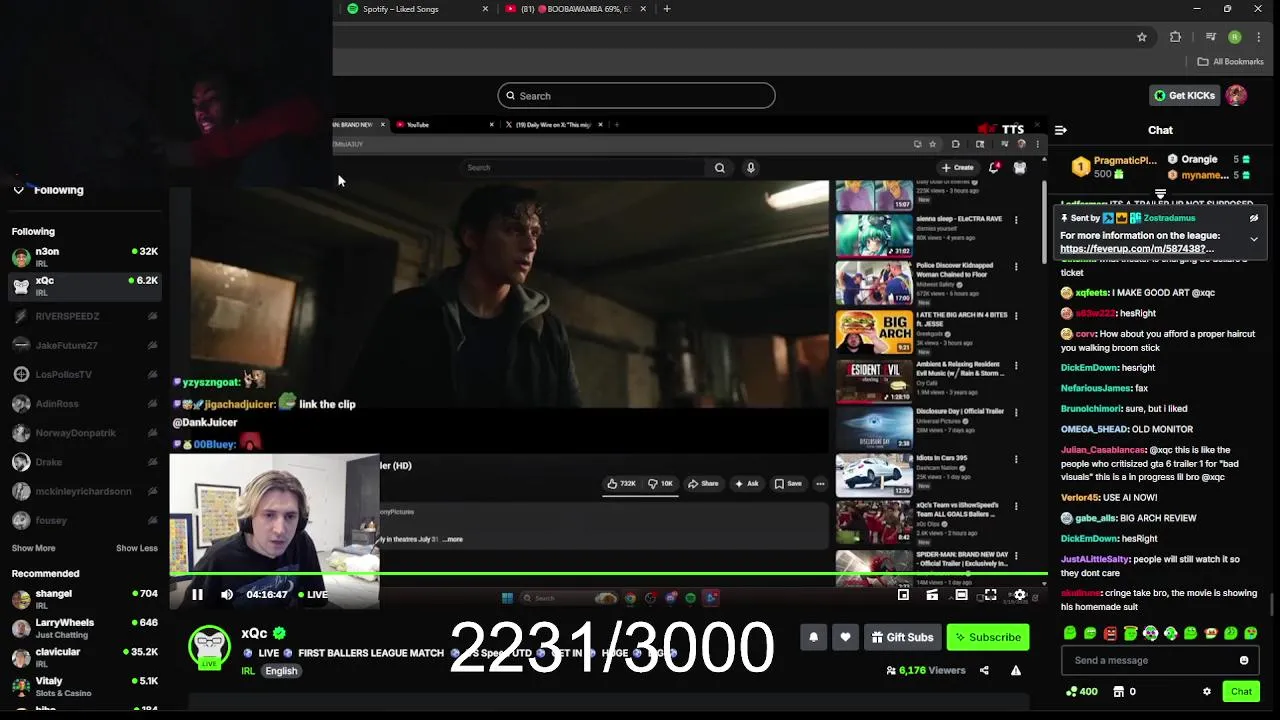Screen dimensions: 1280x720
Task: Open offline channel RIVERSPEEDZ
Action: point(84,316)
